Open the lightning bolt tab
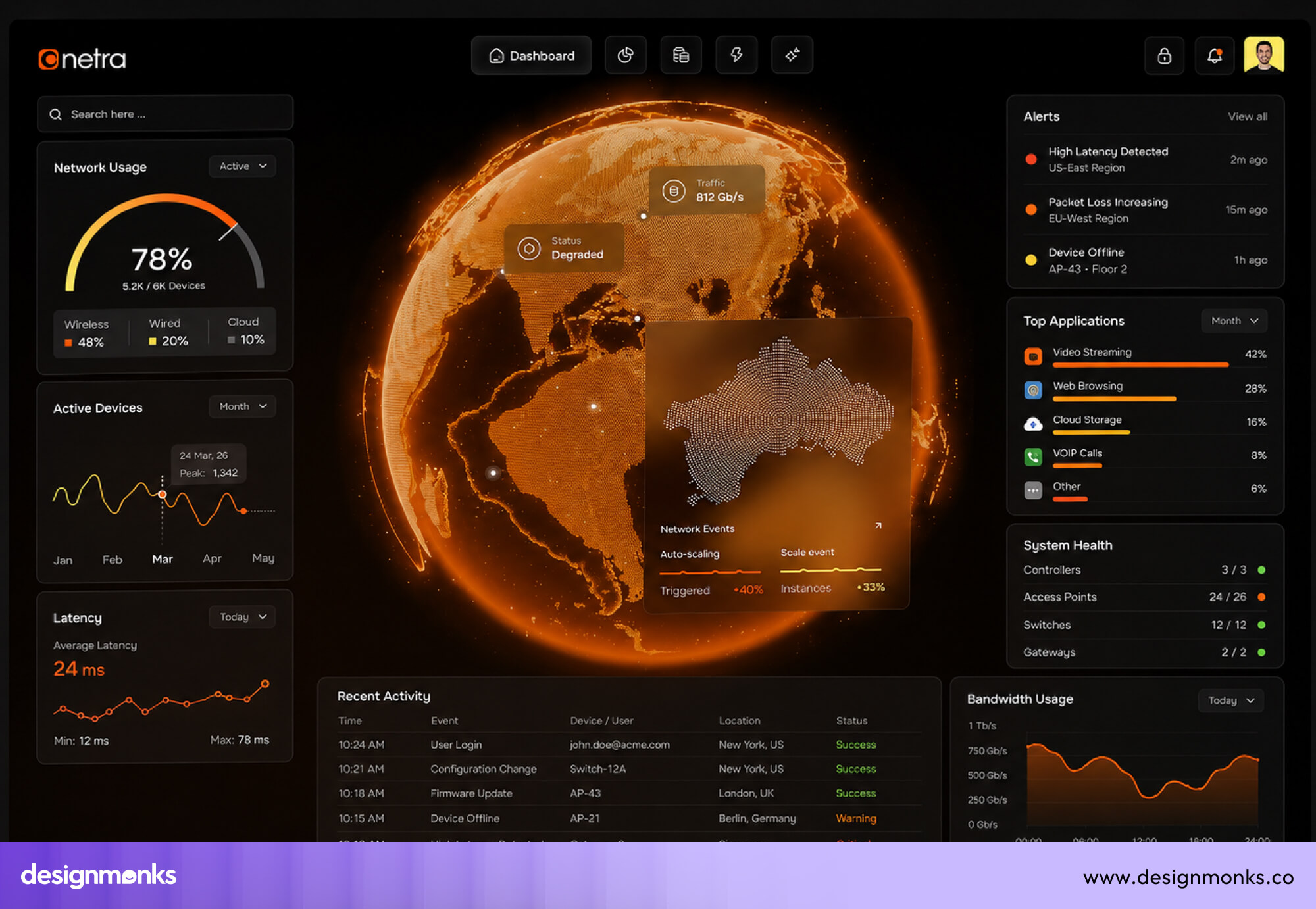 click(x=736, y=55)
